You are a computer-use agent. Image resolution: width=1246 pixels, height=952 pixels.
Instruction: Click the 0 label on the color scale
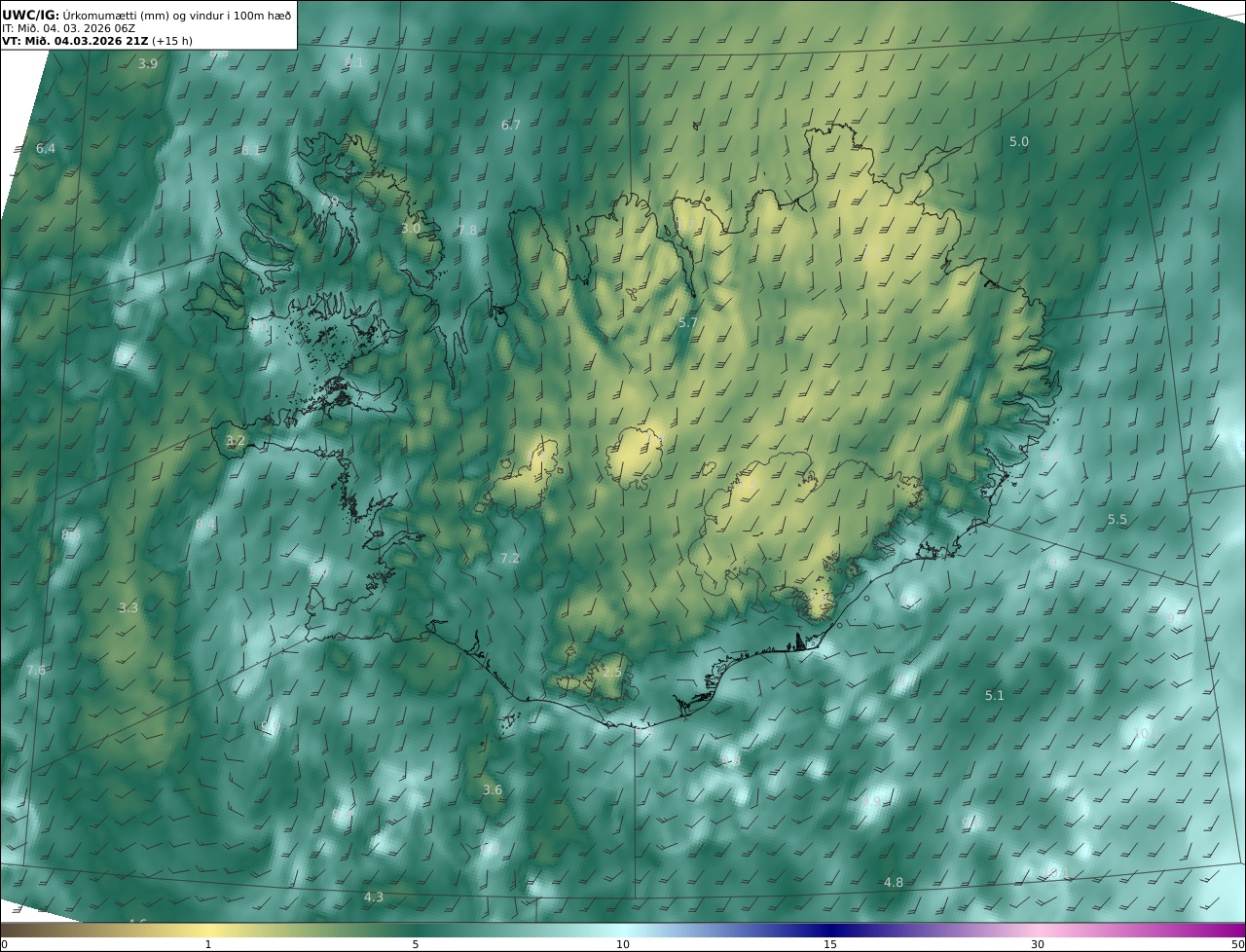coord(4,944)
